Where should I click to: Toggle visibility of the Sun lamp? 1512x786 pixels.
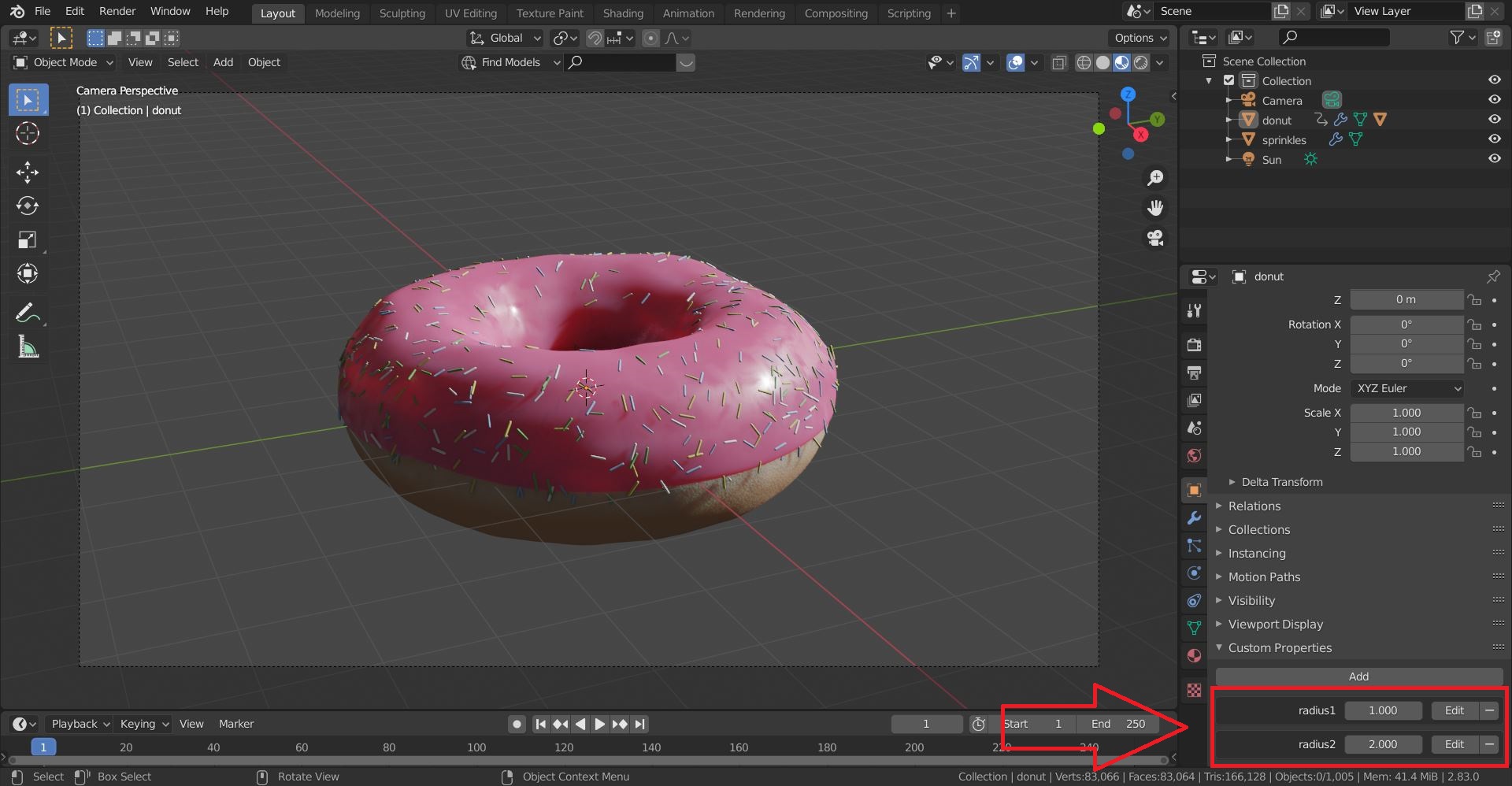click(x=1494, y=158)
